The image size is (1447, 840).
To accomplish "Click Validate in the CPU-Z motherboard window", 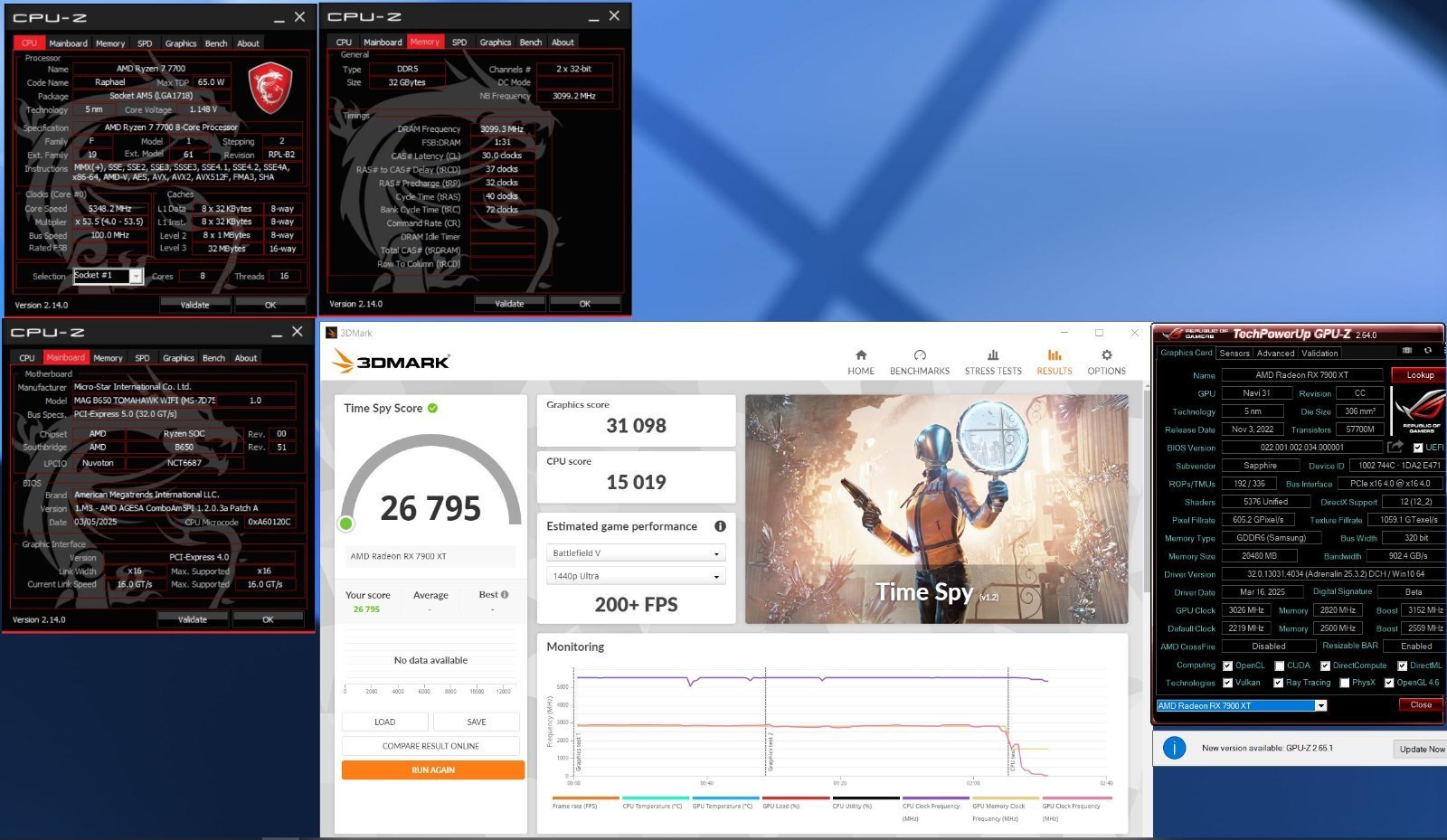I will pyautogui.click(x=193, y=619).
